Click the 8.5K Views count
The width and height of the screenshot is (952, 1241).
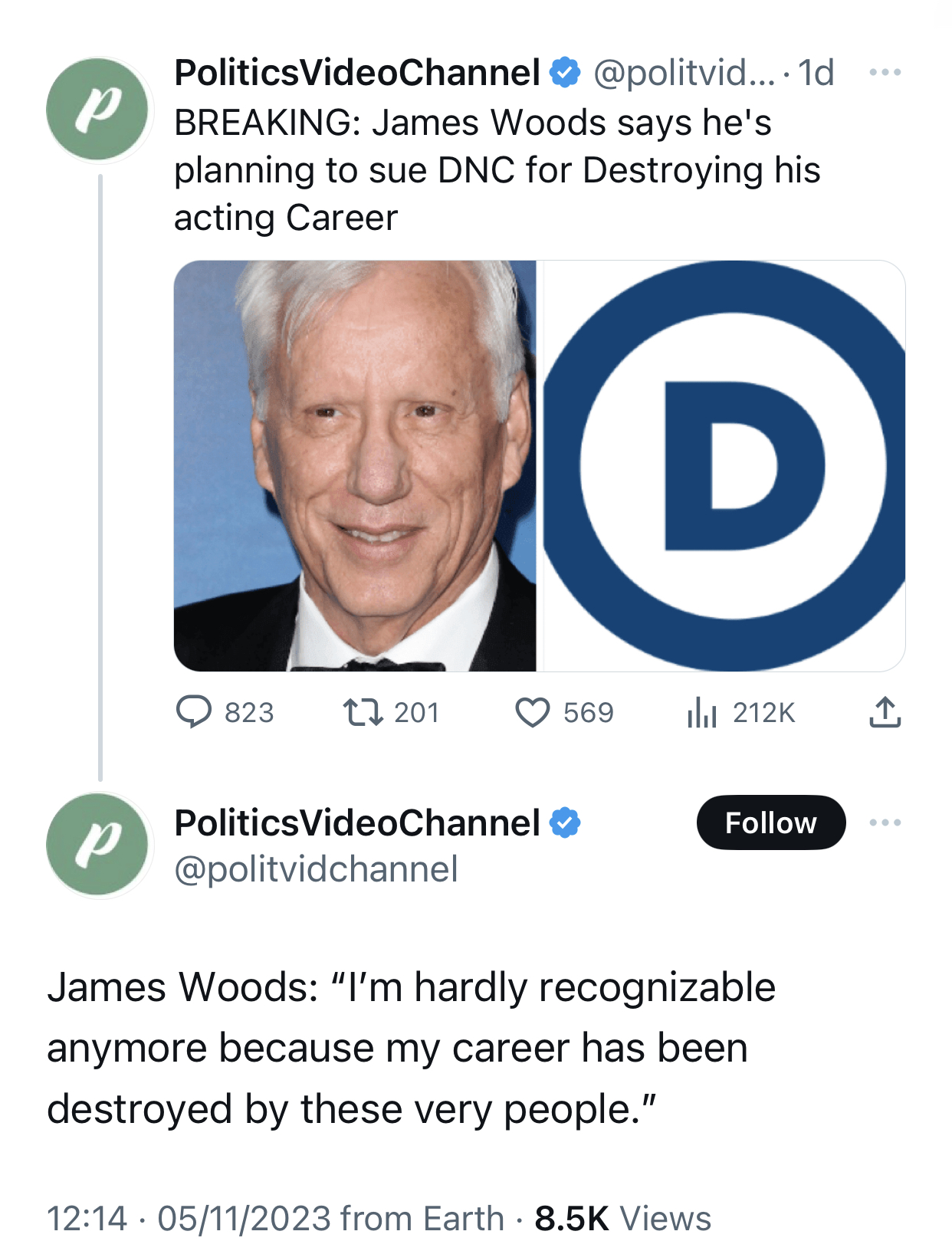click(x=622, y=1217)
